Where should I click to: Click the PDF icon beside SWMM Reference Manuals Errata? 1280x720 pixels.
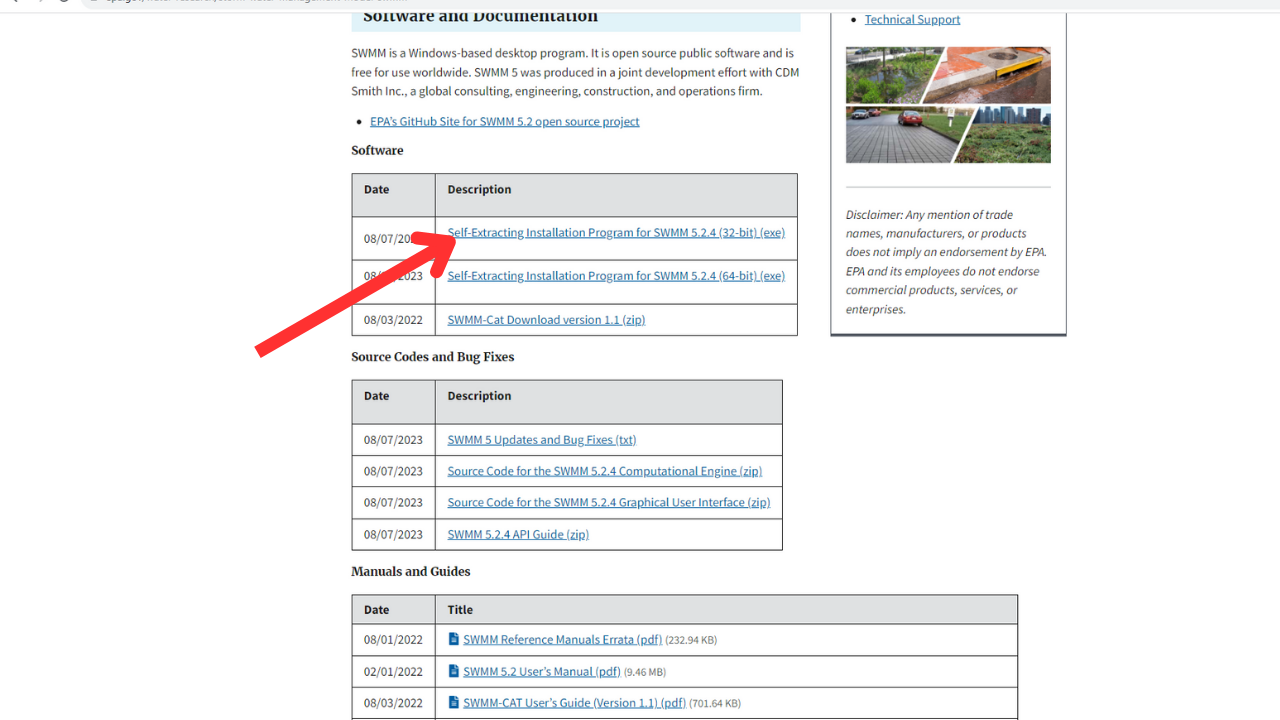click(453, 639)
